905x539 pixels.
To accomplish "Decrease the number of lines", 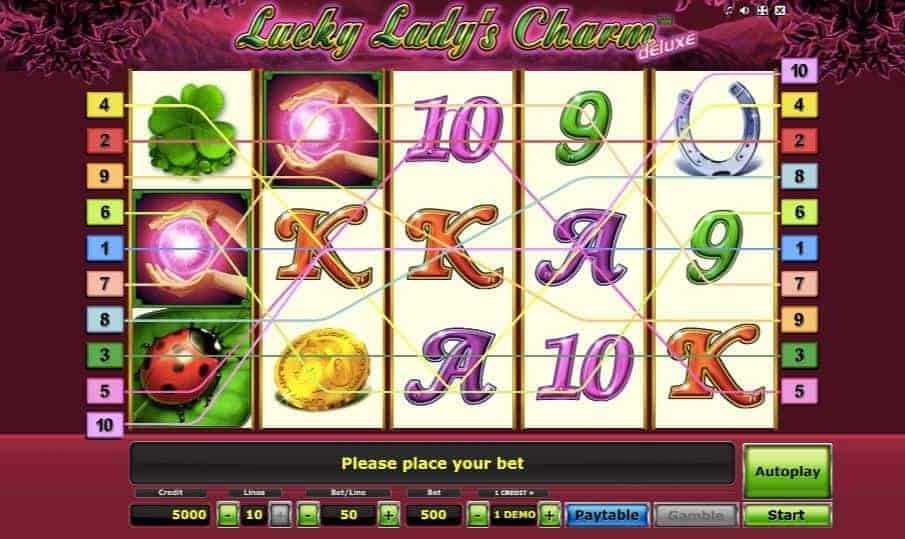I will (228, 514).
